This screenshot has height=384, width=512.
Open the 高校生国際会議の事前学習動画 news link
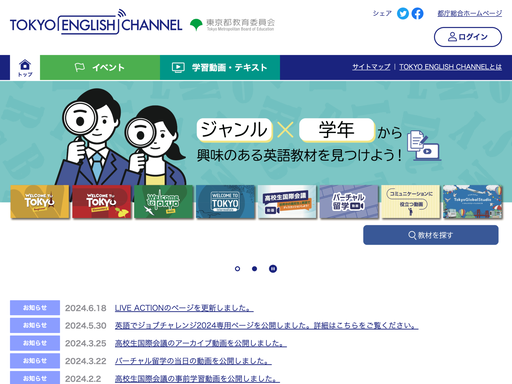(197, 379)
